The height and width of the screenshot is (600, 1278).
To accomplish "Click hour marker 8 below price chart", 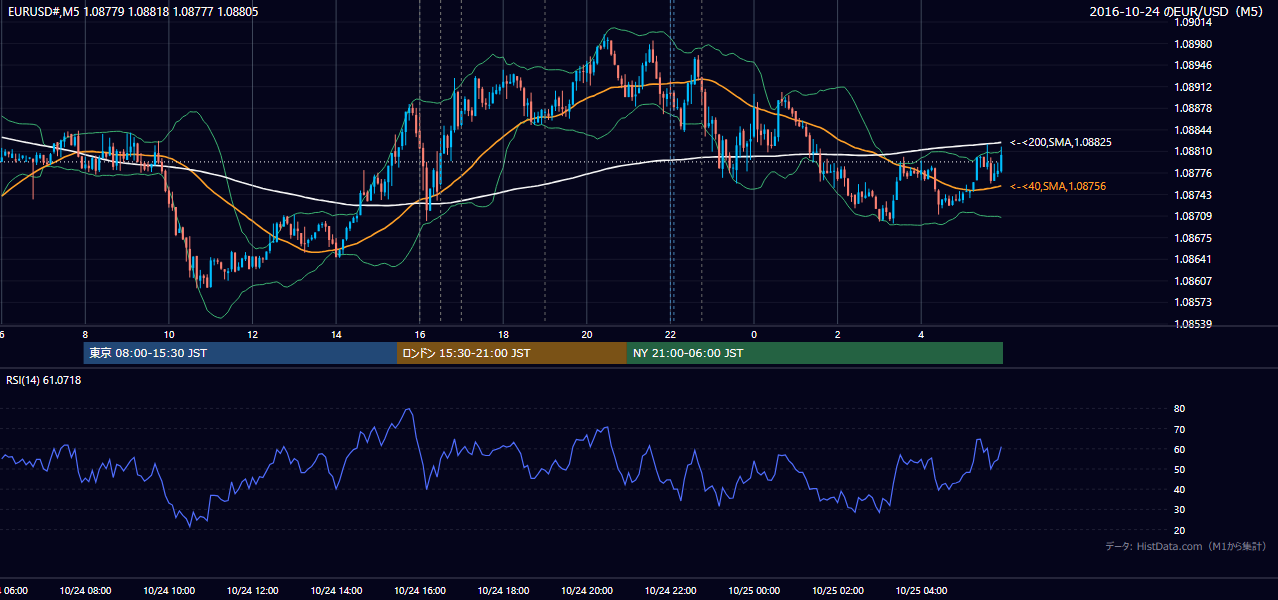I will (x=85, y=334).
